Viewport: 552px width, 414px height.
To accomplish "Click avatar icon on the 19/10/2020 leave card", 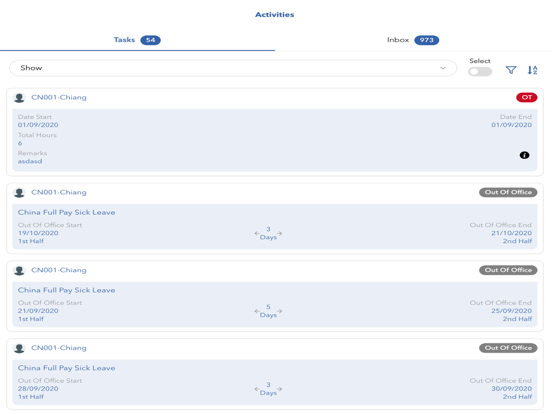I will (x=19, y=193).
